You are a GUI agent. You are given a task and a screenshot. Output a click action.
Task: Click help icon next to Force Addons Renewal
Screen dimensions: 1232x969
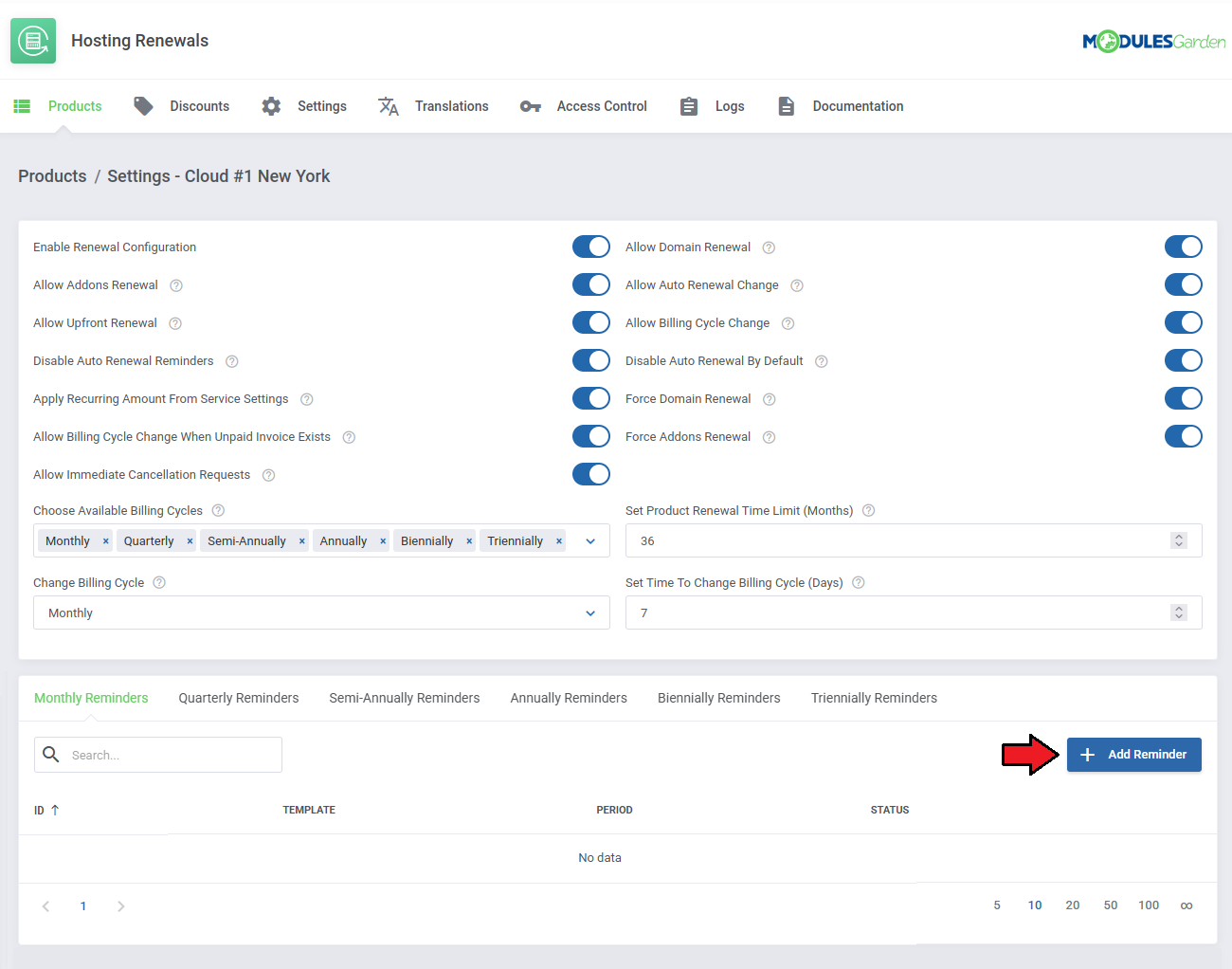[770, 437]
